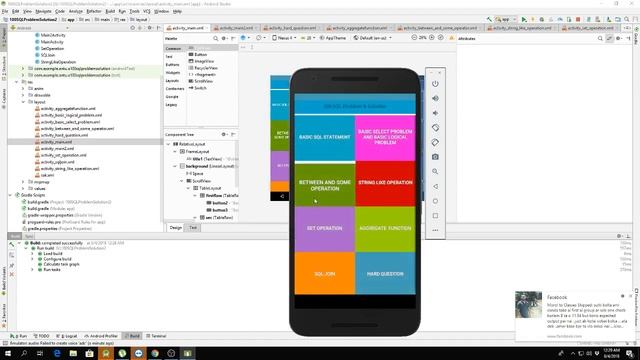Screen dimensions: 640x360
Task: Select the Widgets palette category
Action: (x=173, y=73)
